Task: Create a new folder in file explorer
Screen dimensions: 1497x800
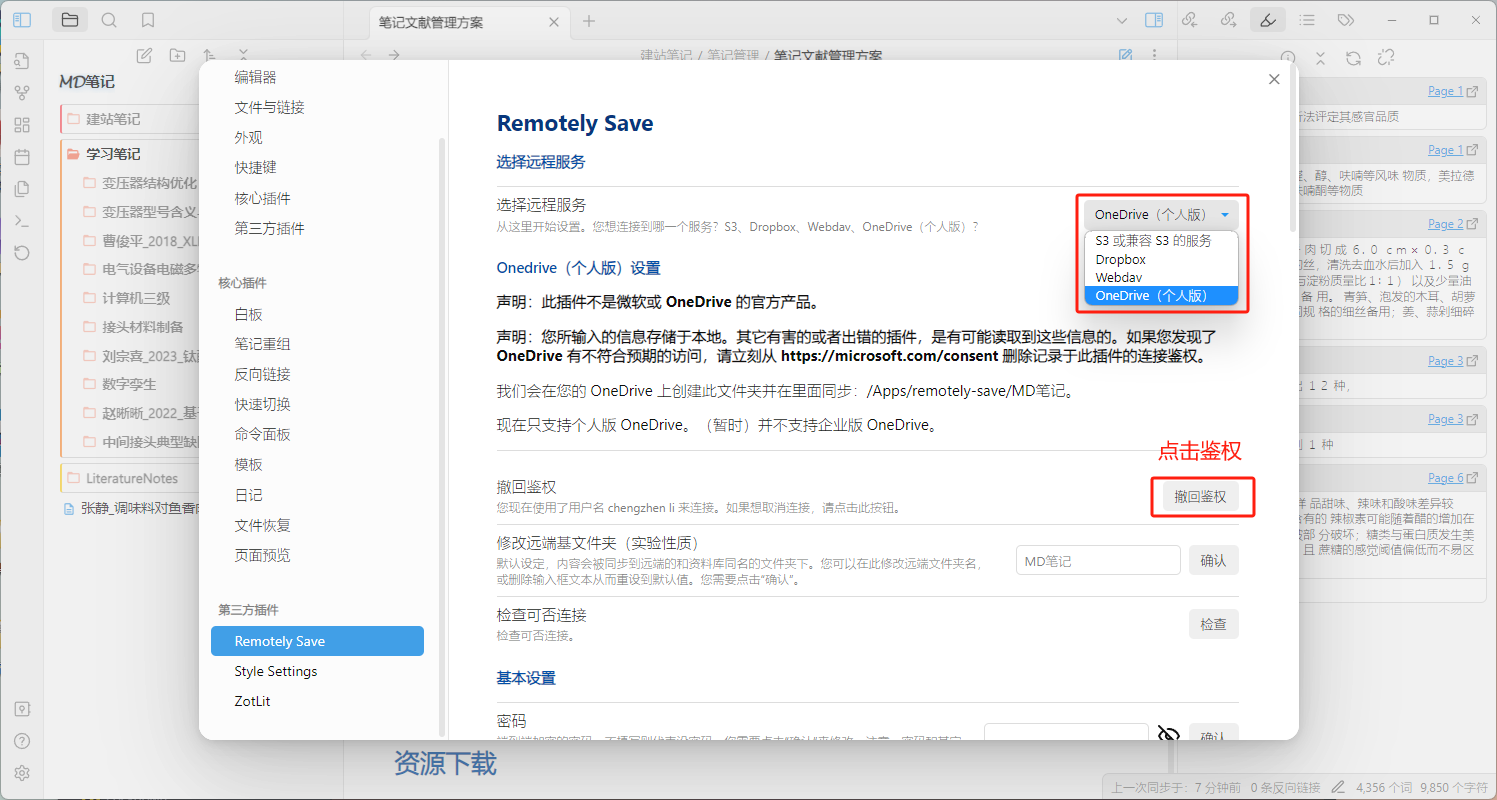Action: tap(177, 55)
